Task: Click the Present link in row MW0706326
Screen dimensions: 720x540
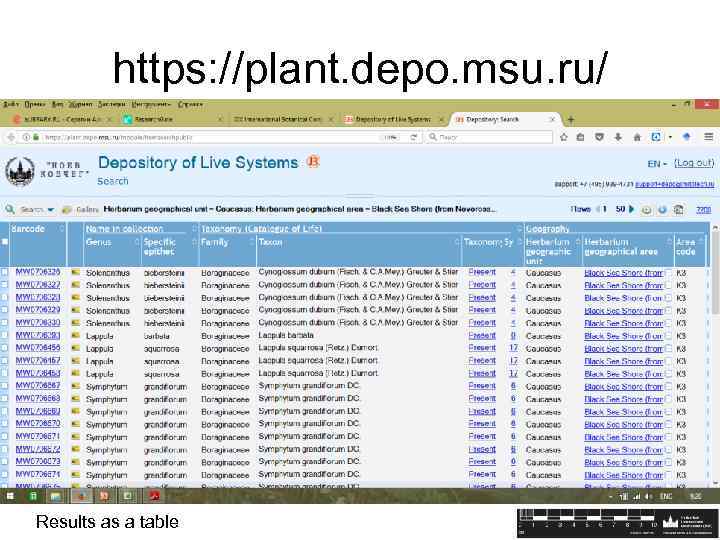Action: point(482,272)
